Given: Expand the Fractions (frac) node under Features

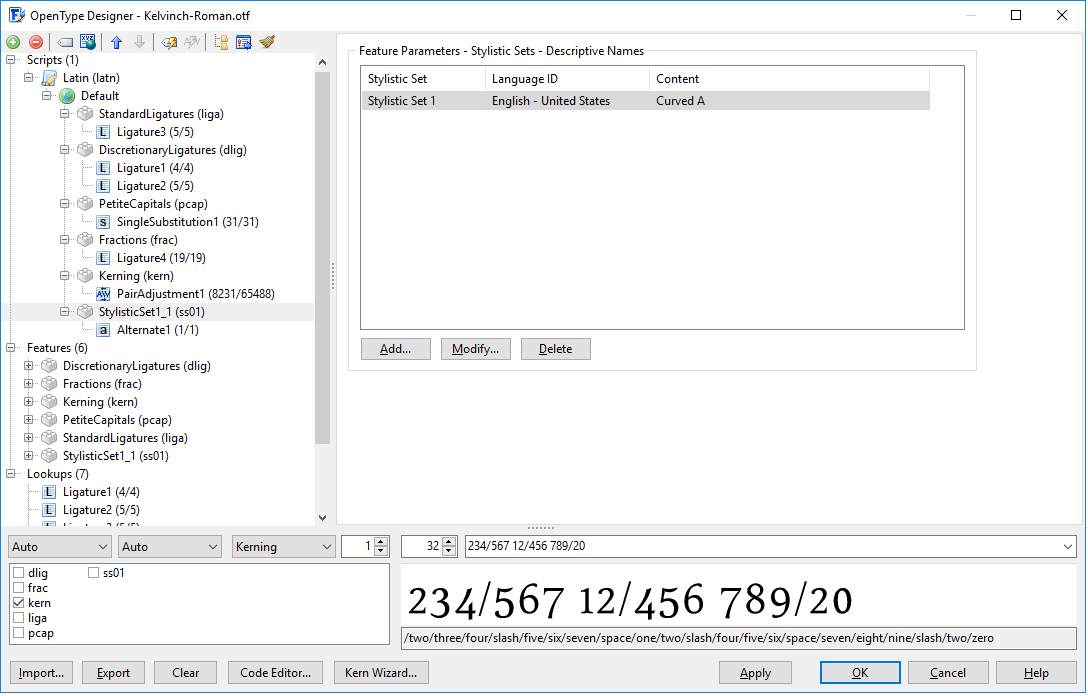Looking at the screenshot, I should (x=29, y=384).
